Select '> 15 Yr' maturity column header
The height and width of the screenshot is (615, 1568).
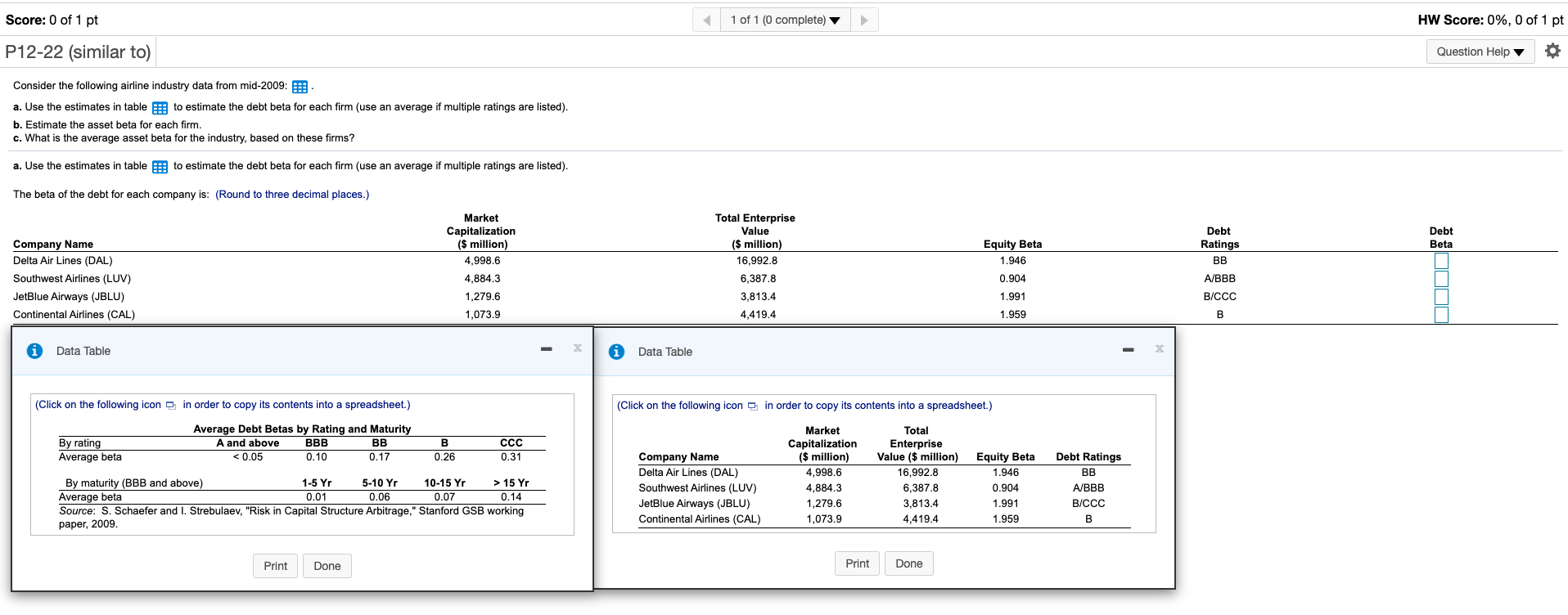[x=511, y=483]
